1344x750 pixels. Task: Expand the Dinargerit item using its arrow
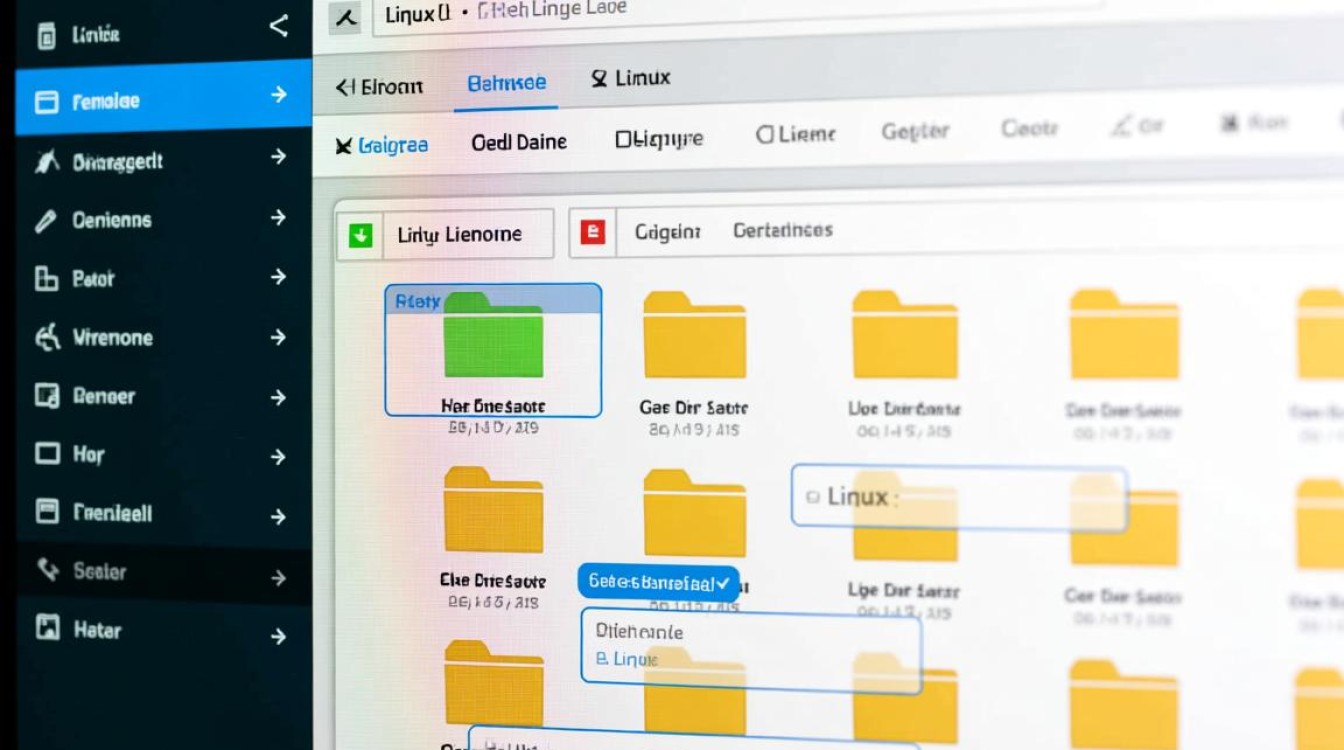pyautogui.click(x=278, y=157)
